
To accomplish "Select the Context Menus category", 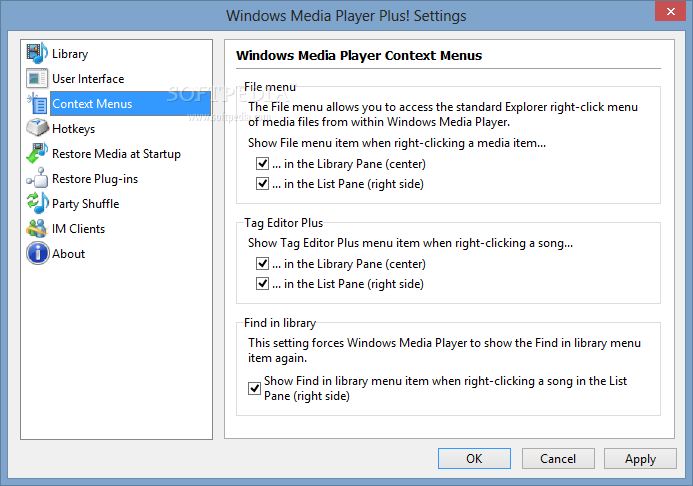I will pos(130,104).
